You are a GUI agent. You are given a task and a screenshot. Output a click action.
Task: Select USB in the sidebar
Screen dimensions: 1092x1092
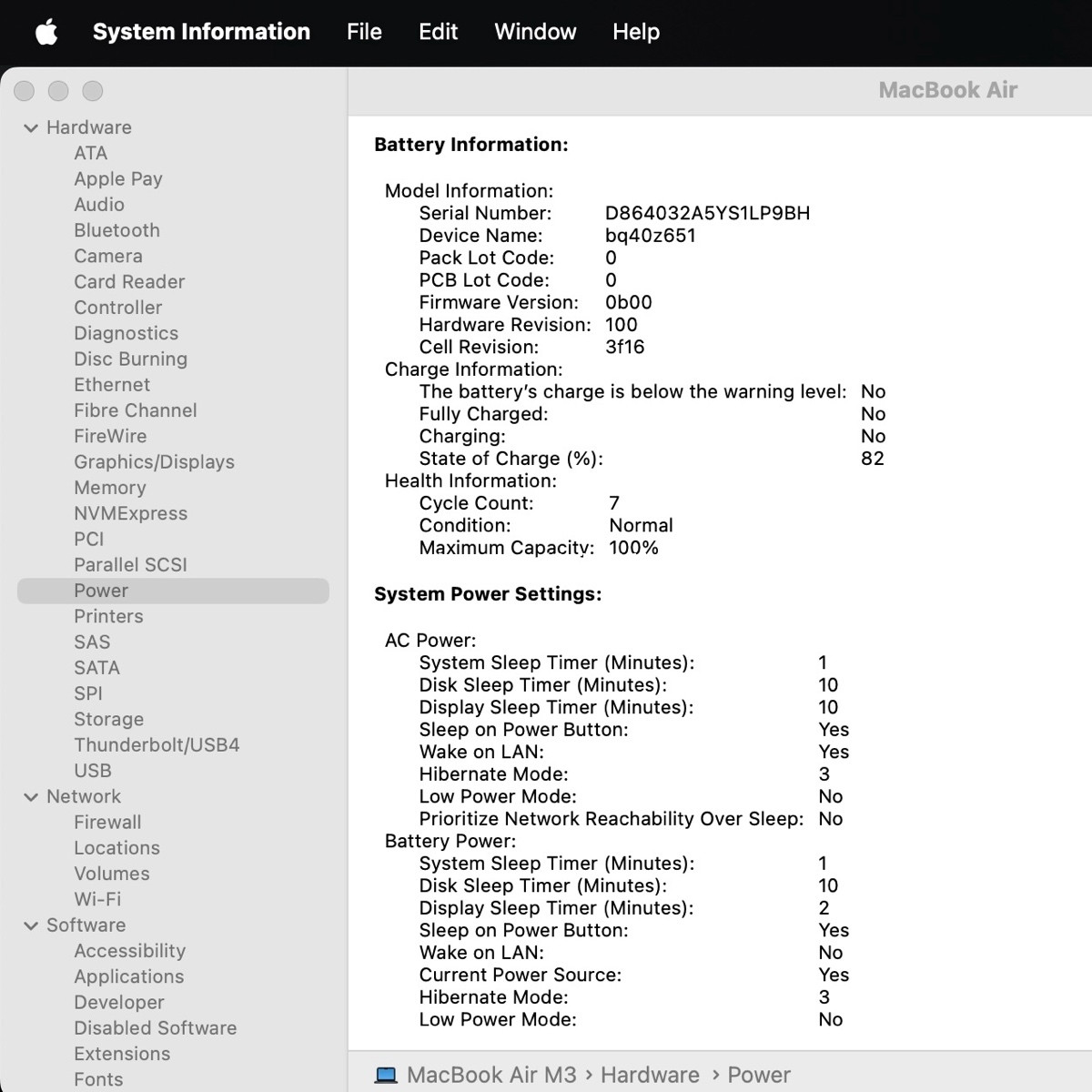tap(93, 771)
